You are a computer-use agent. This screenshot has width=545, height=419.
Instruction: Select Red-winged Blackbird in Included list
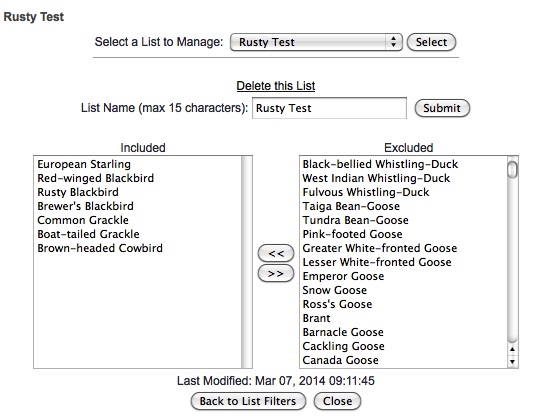(x=138, y=178)
